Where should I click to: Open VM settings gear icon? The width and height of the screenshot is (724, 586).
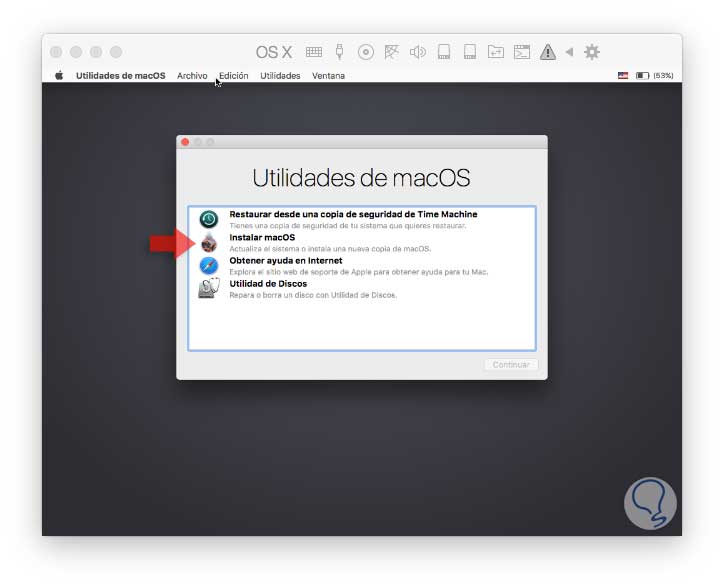pyautogui.click(x=591, y=52)
